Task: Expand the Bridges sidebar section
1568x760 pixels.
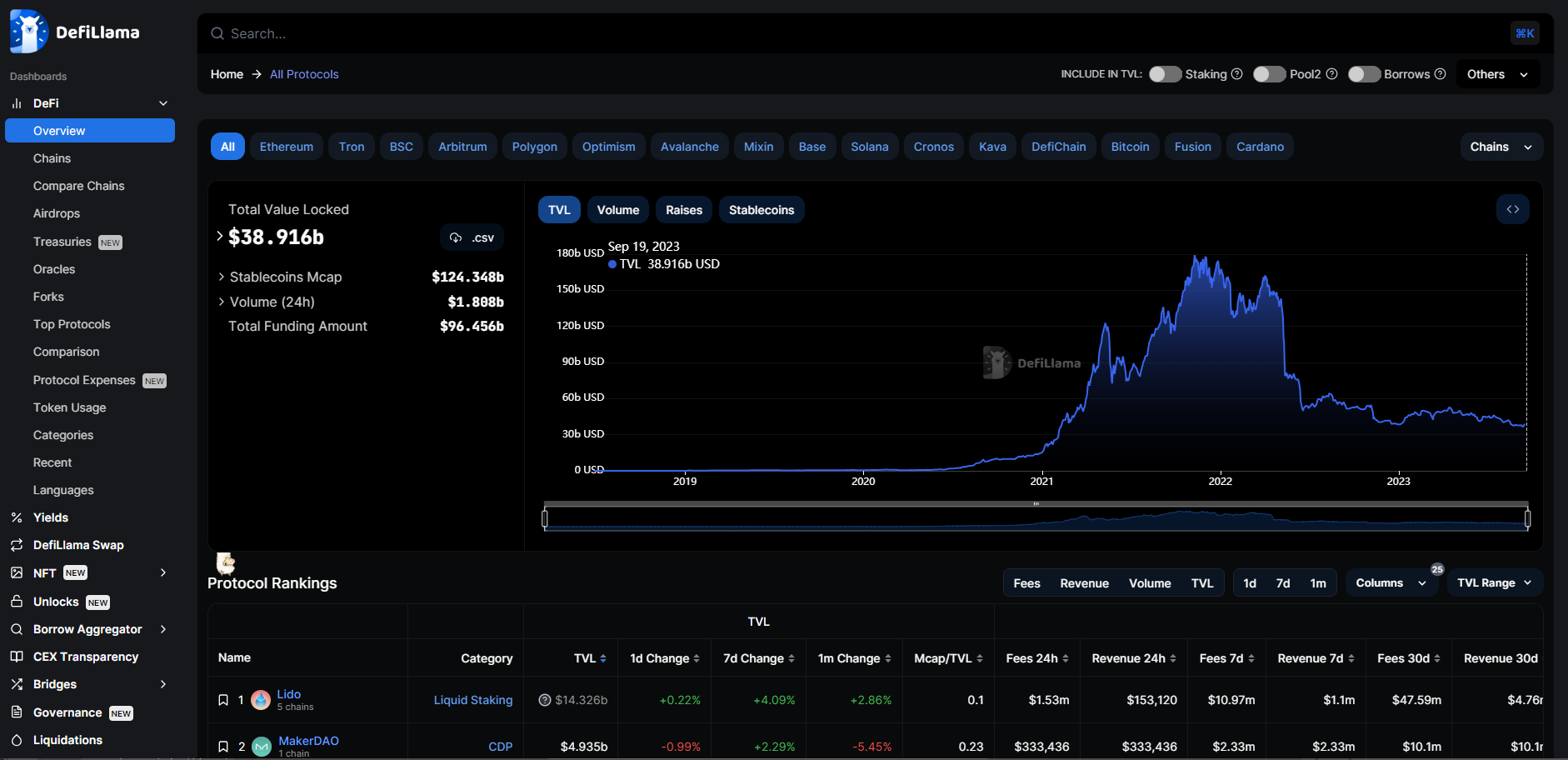Action: 163,684
